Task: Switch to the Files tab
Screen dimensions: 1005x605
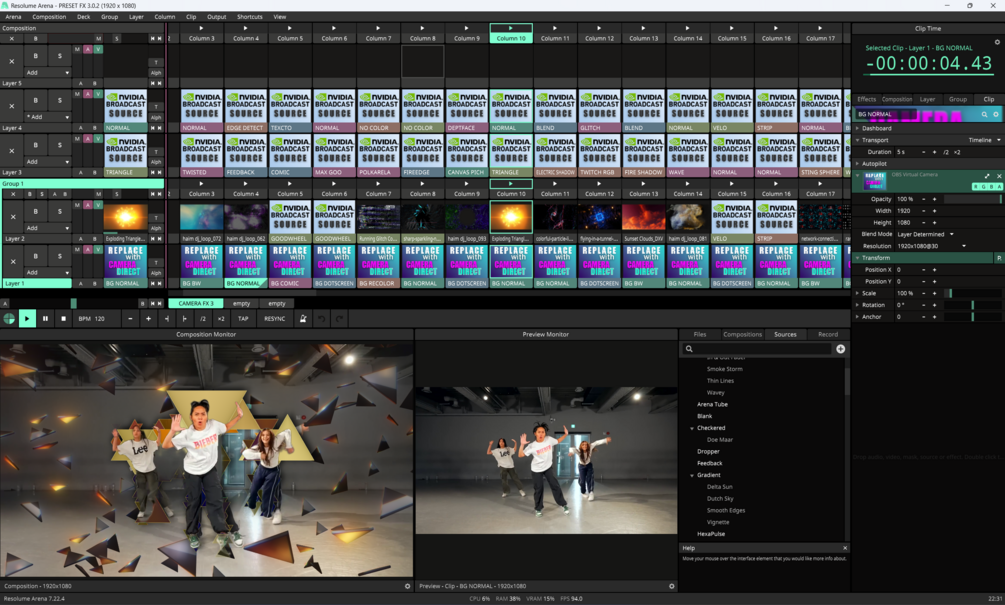Action: [700, 335]
